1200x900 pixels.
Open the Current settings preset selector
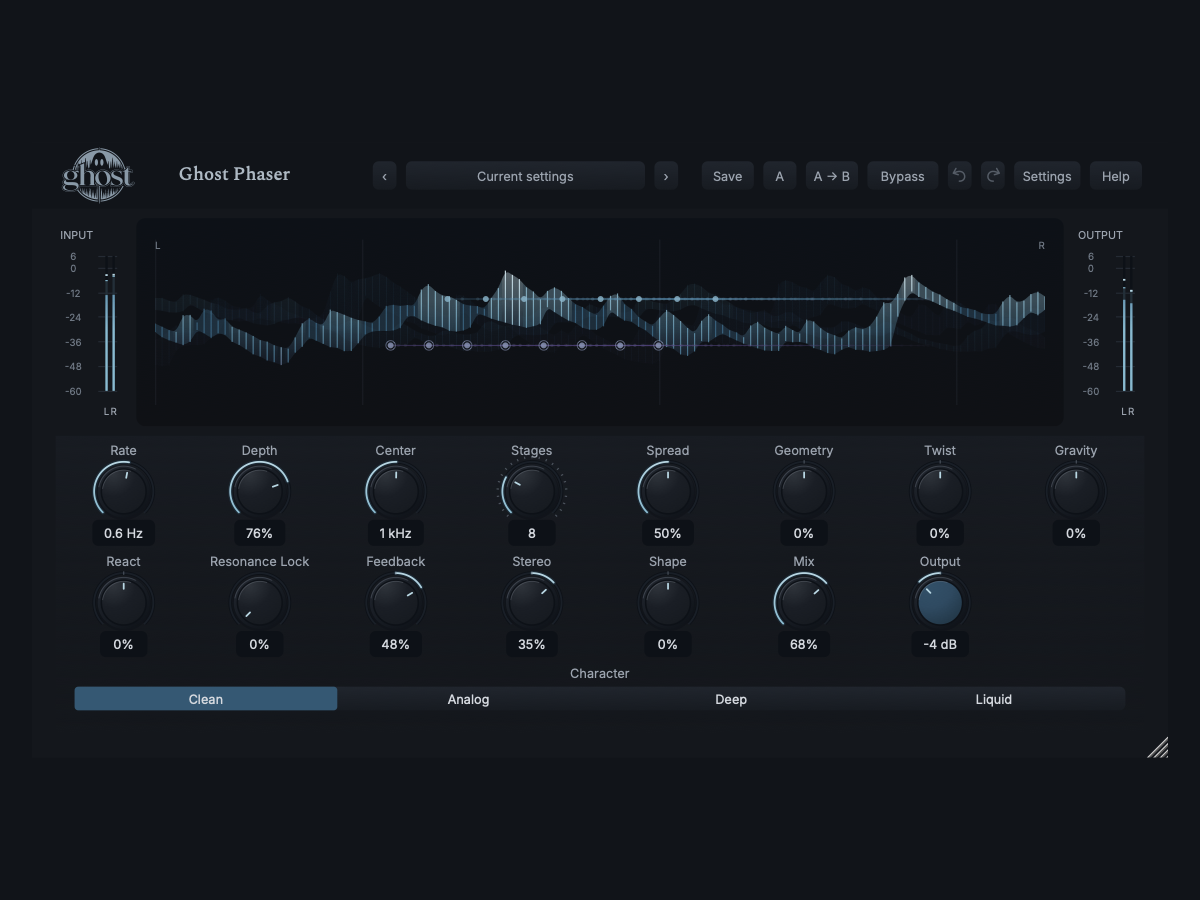[525, 176]
